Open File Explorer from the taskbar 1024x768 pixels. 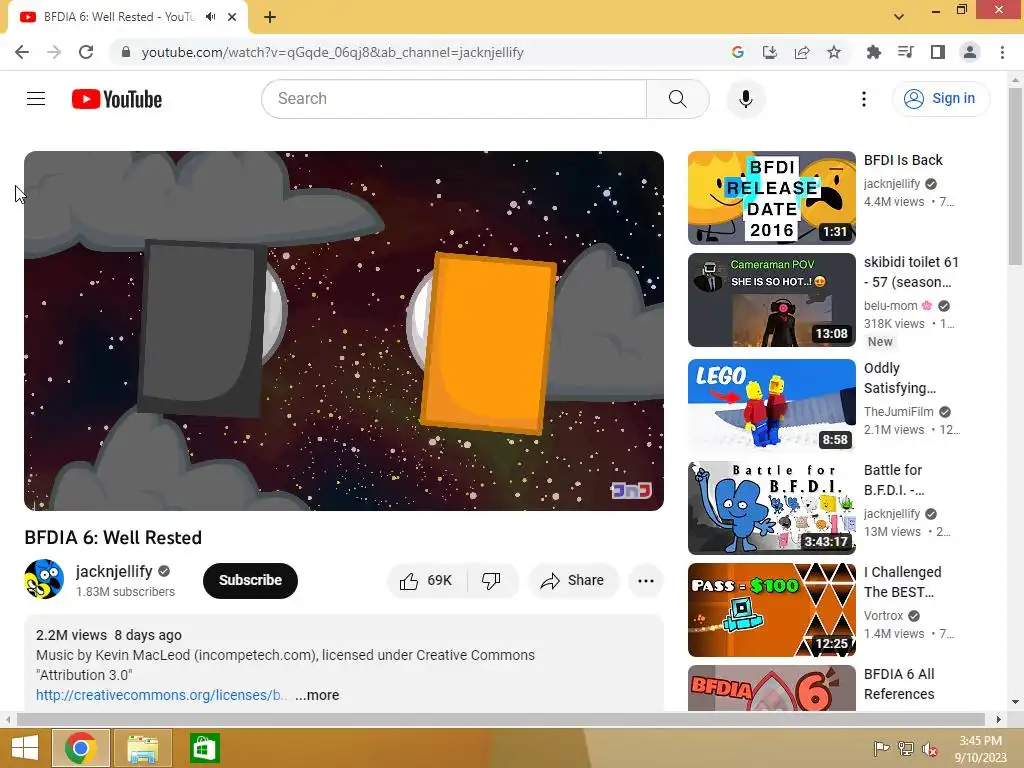pos(142,748)
